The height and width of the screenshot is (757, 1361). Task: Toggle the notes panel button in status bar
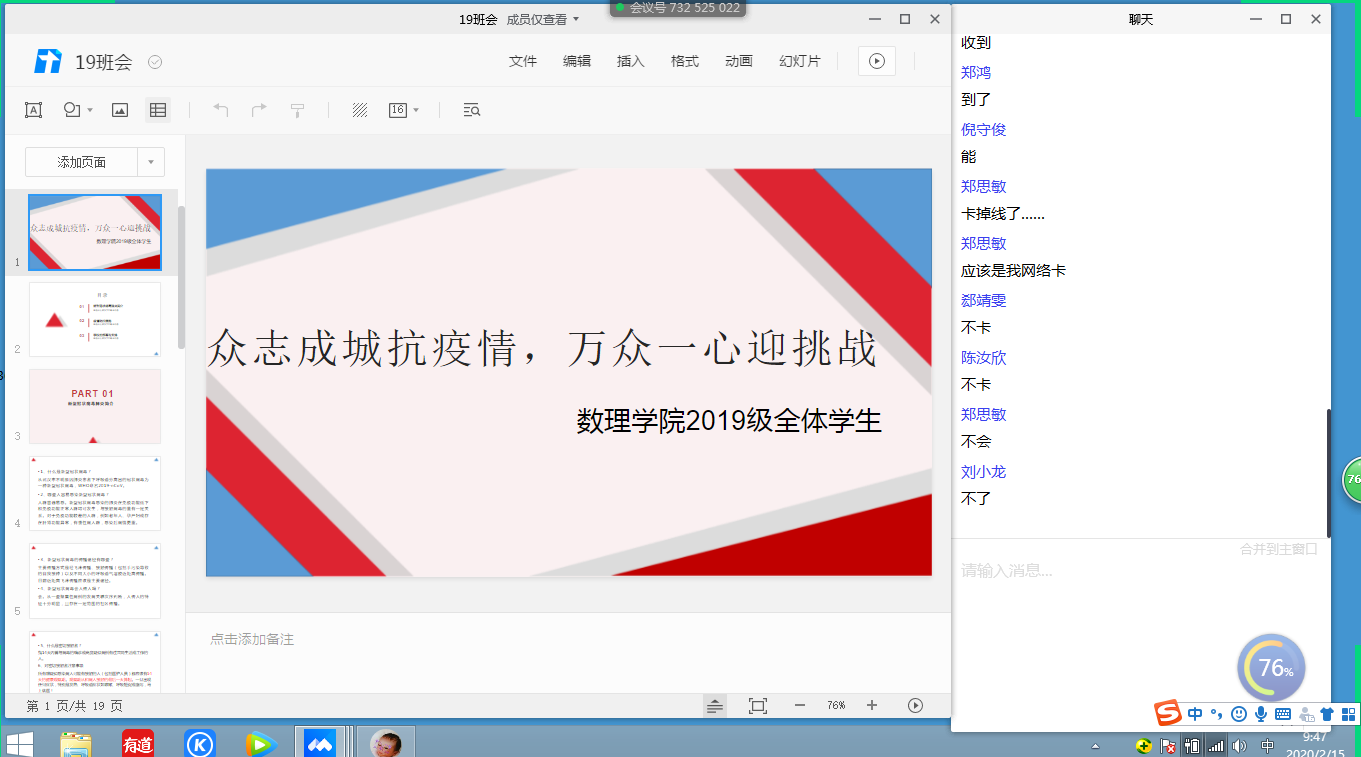tap(714, 706)
